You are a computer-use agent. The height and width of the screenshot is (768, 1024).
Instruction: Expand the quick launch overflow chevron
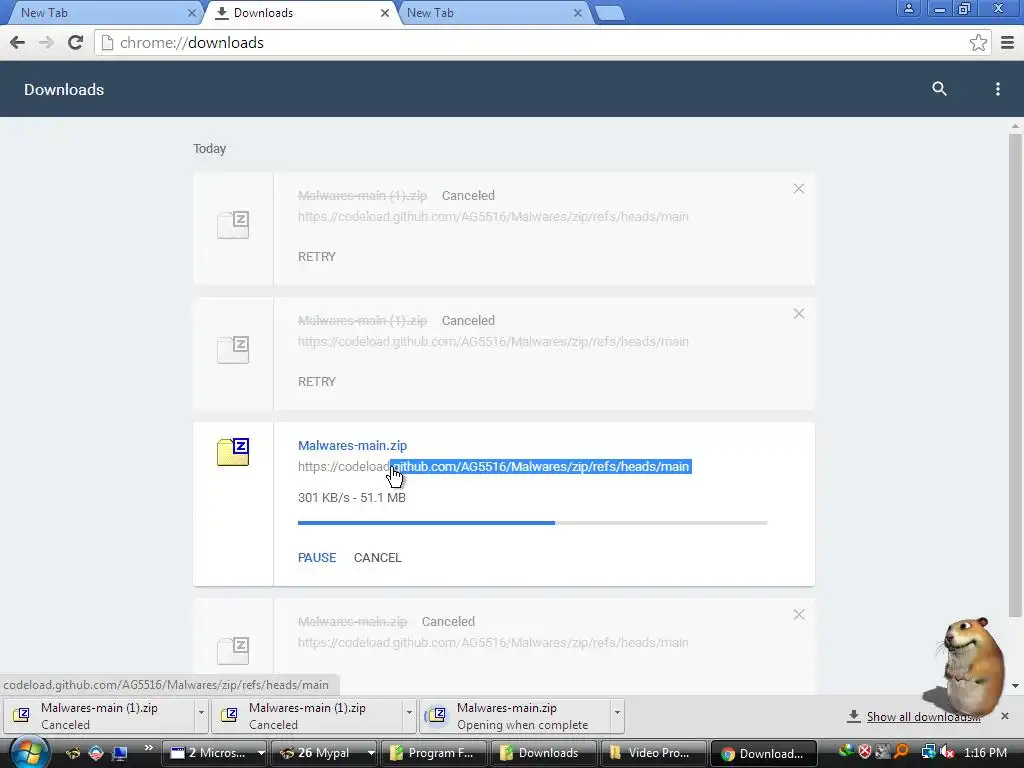click(148, 748)
